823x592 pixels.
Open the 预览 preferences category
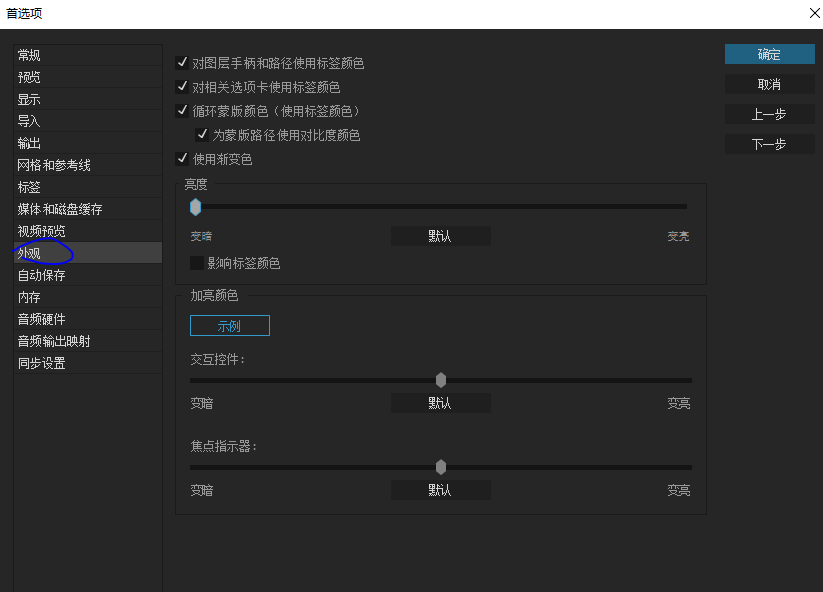pos(88,77)
